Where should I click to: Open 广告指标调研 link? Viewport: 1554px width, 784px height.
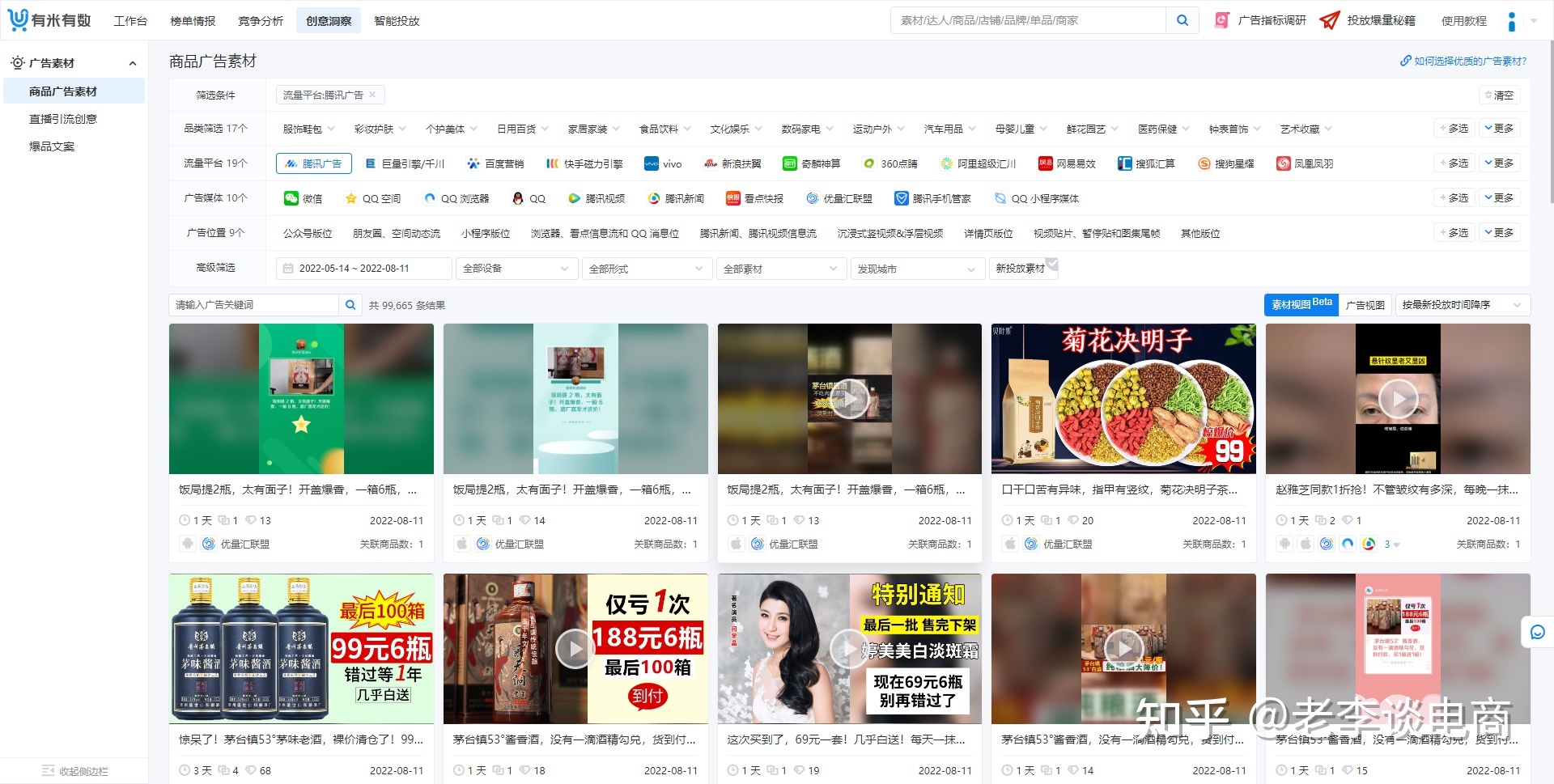[x=1261, y=20]
